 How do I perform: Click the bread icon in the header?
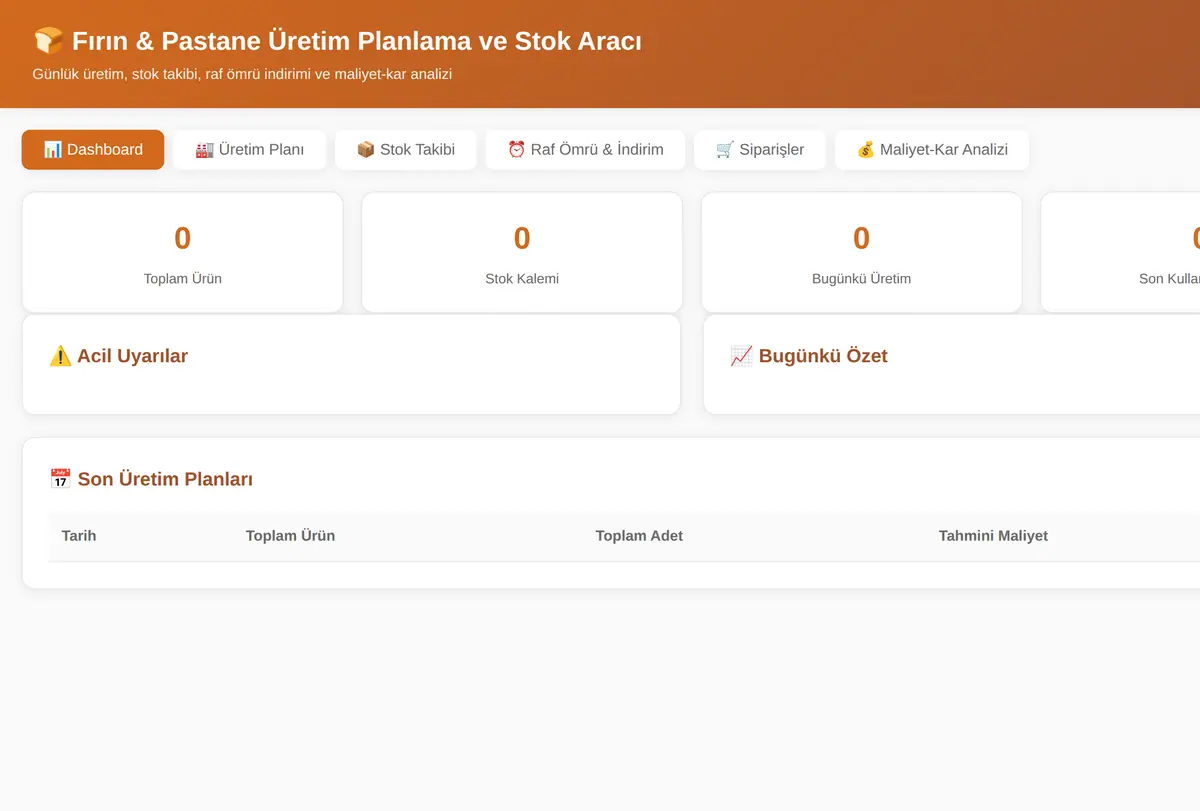[49, 41]
